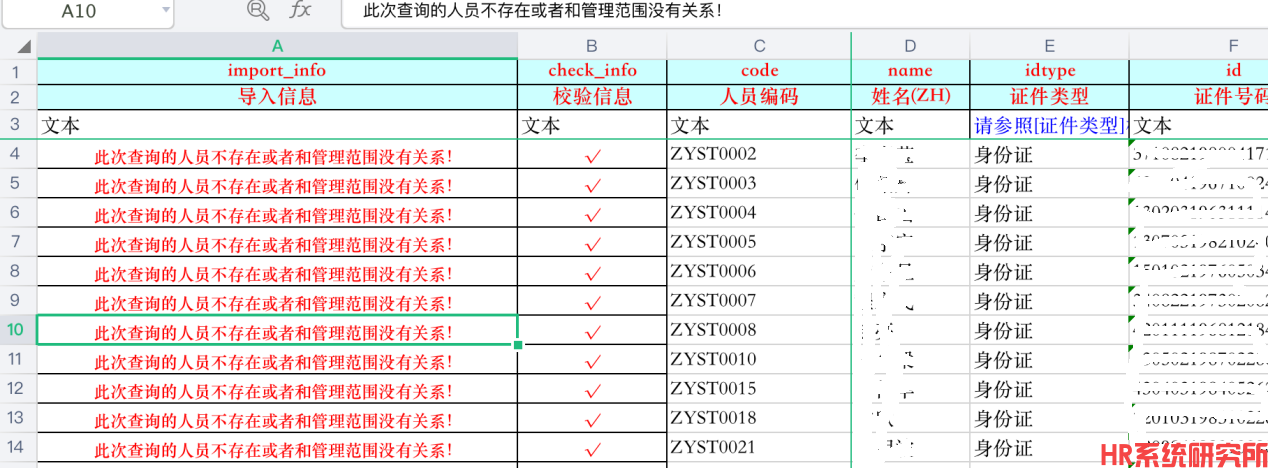Click cell ZYST0010
The width and height of the screenshot is (1268, 468).
[x=759, y=359]
